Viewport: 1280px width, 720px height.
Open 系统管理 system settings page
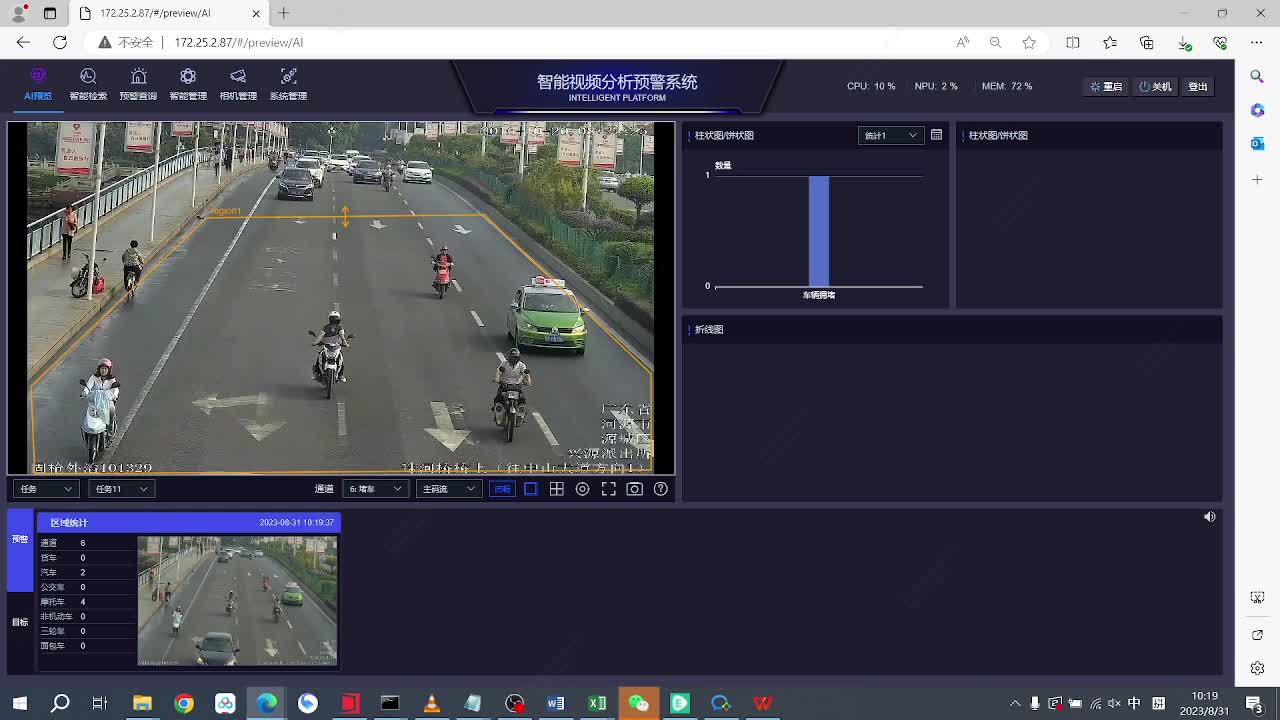pos(288,84)
